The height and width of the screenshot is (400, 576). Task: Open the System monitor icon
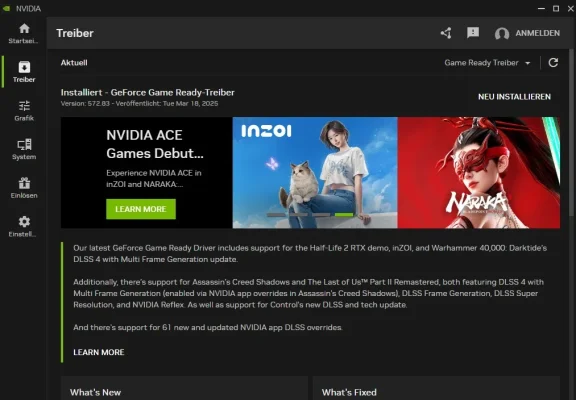click(x=24, y=145)
